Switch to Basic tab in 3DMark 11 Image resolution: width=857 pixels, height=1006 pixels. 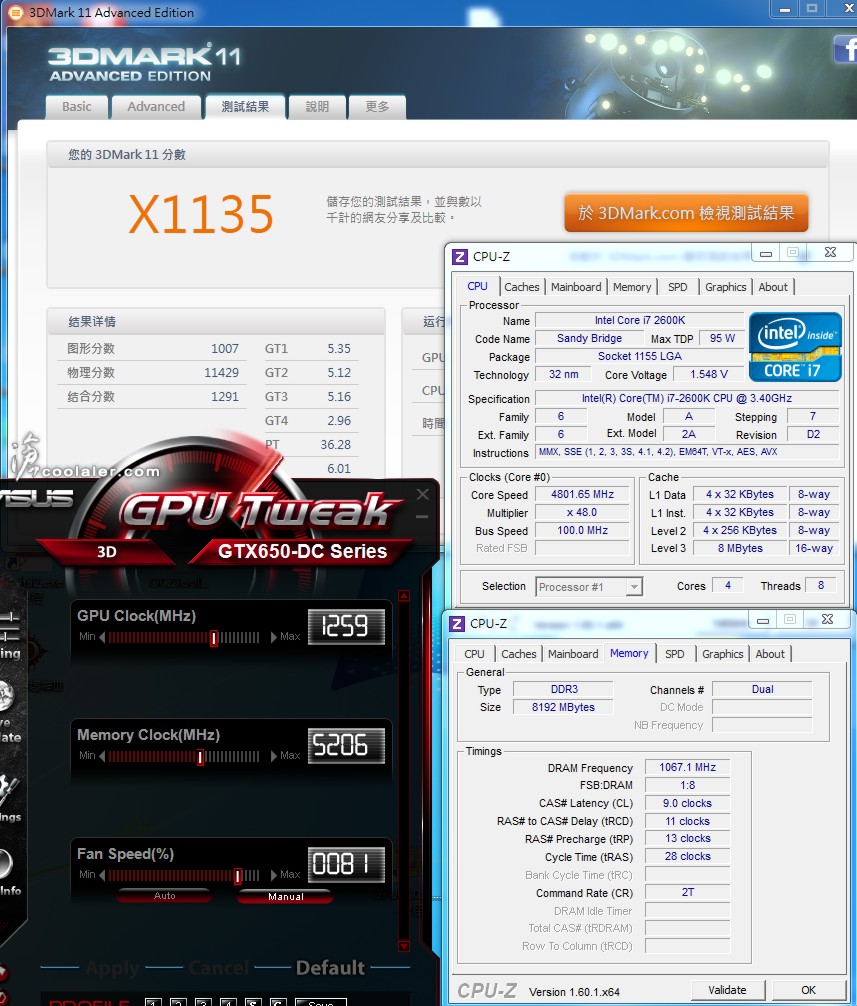(77, 107)
